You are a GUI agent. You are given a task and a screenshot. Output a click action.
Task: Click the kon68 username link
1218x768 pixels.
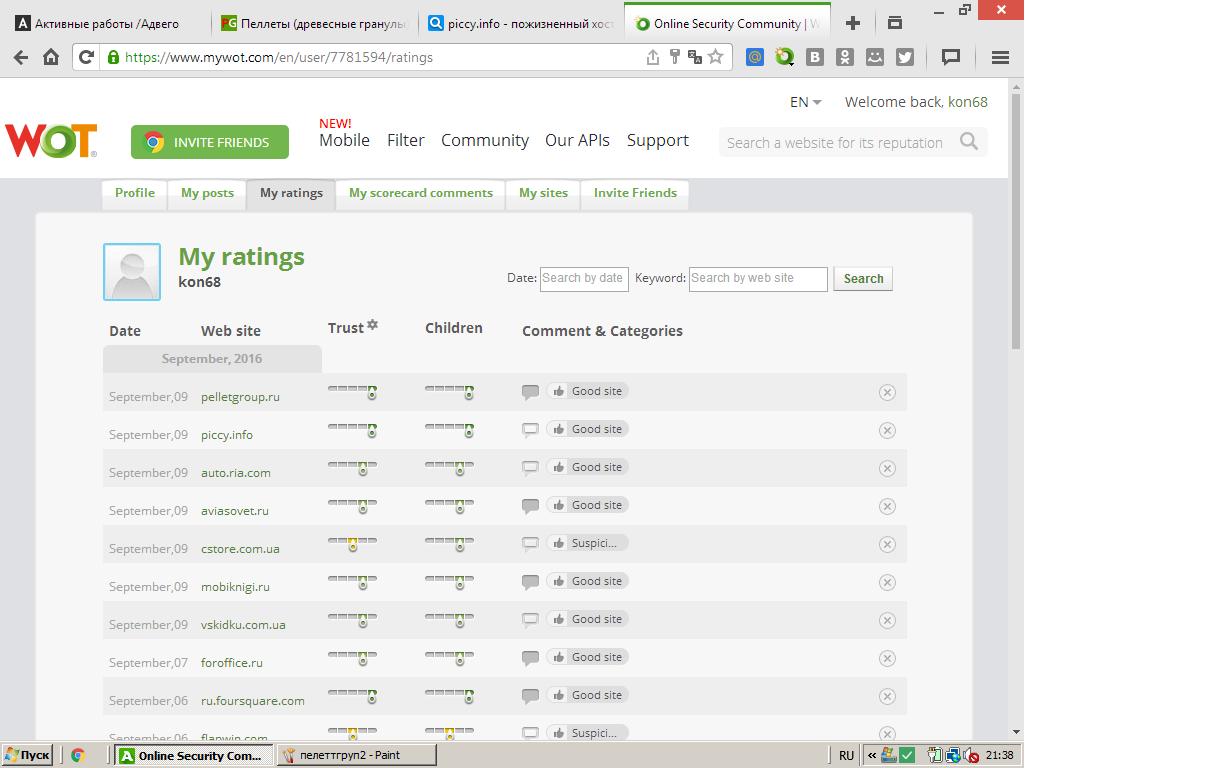click(x=967, y=102)
